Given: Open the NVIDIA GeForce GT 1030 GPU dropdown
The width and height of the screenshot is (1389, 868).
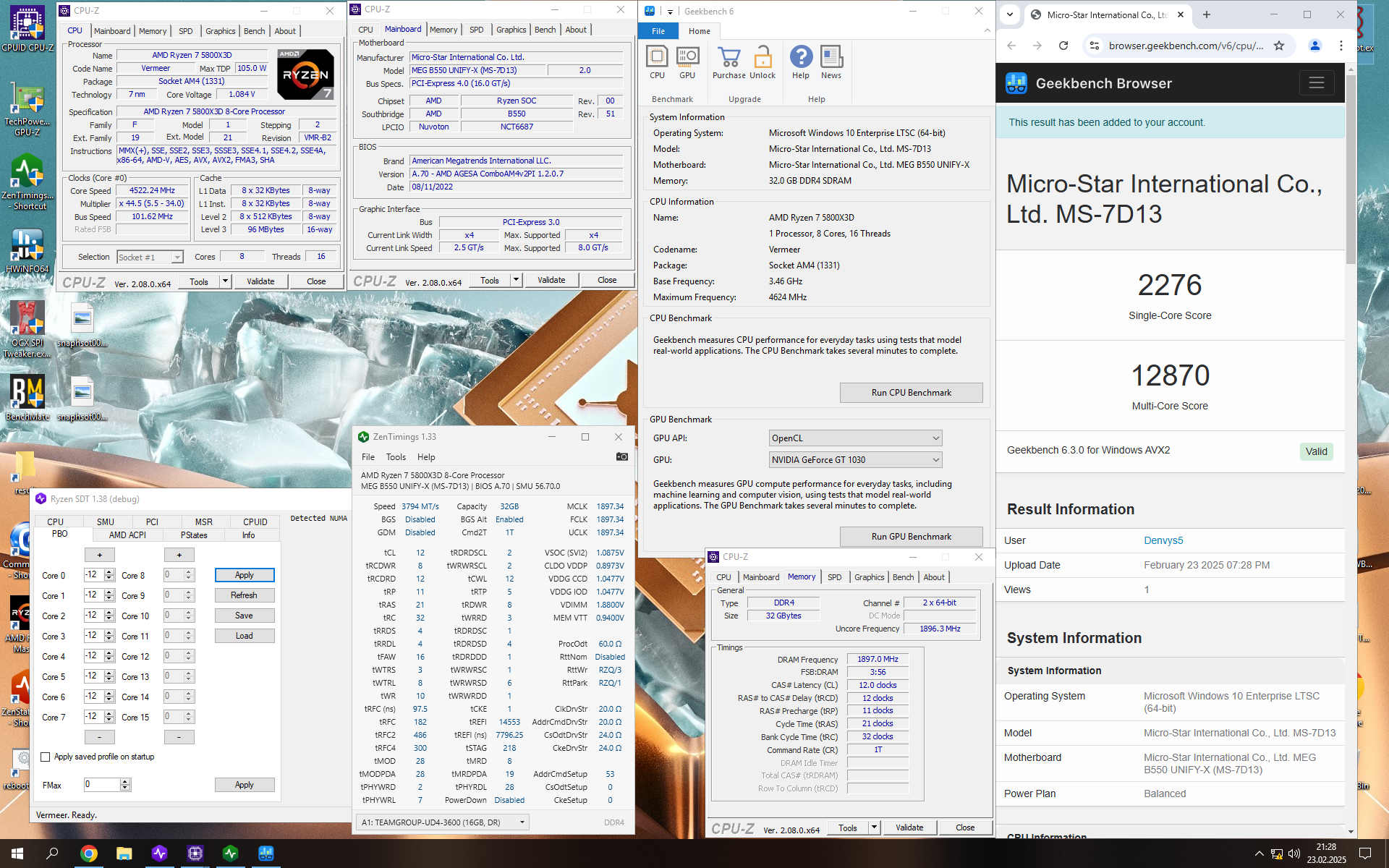Looking at the screenshot, I should tap(855, 460).
